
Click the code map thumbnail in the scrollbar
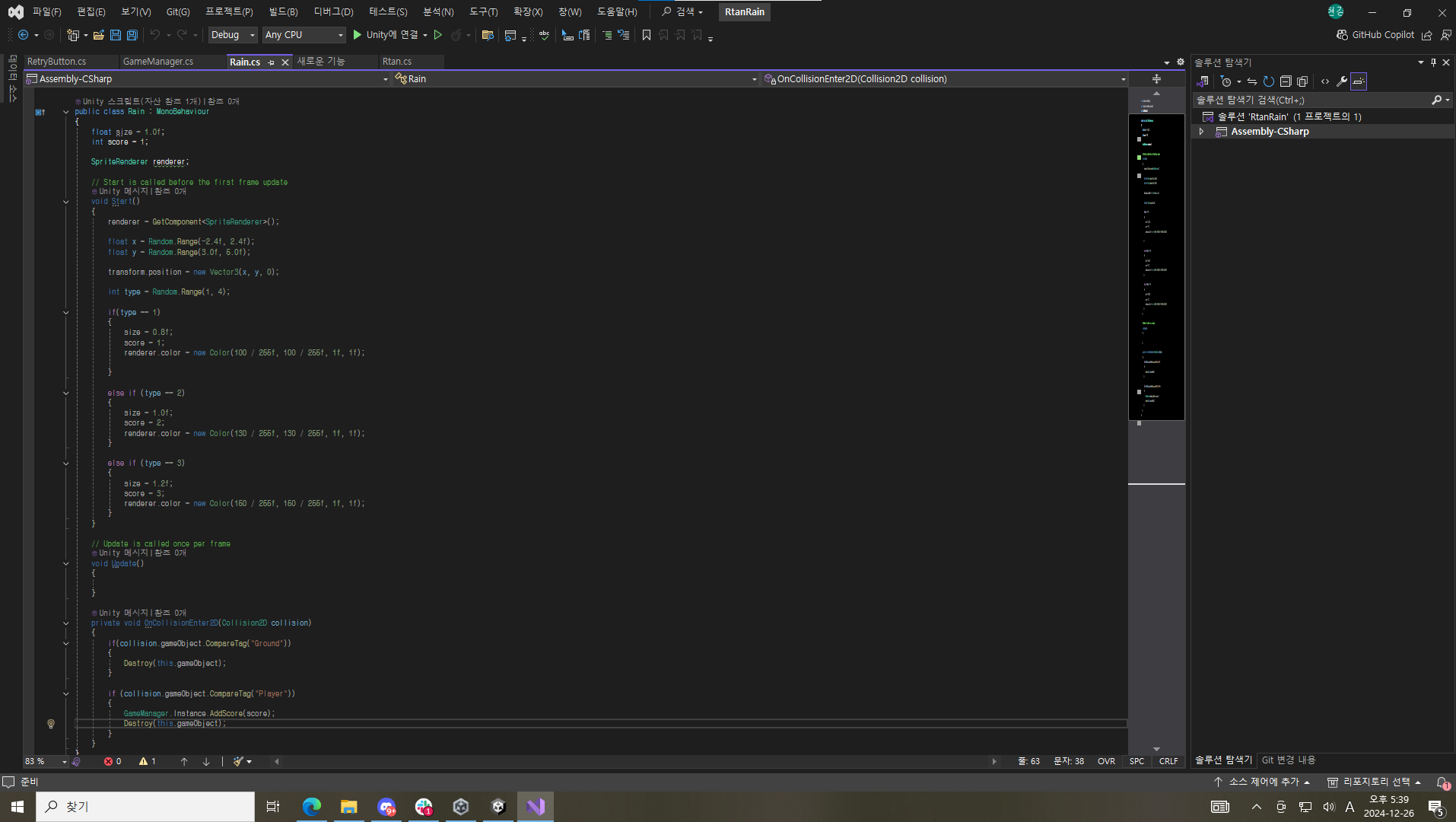[1156, 267]
